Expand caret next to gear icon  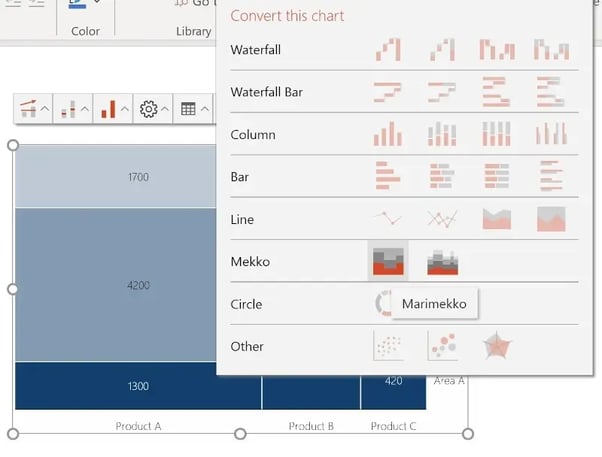pyautogui.click(x=165, y=109)
